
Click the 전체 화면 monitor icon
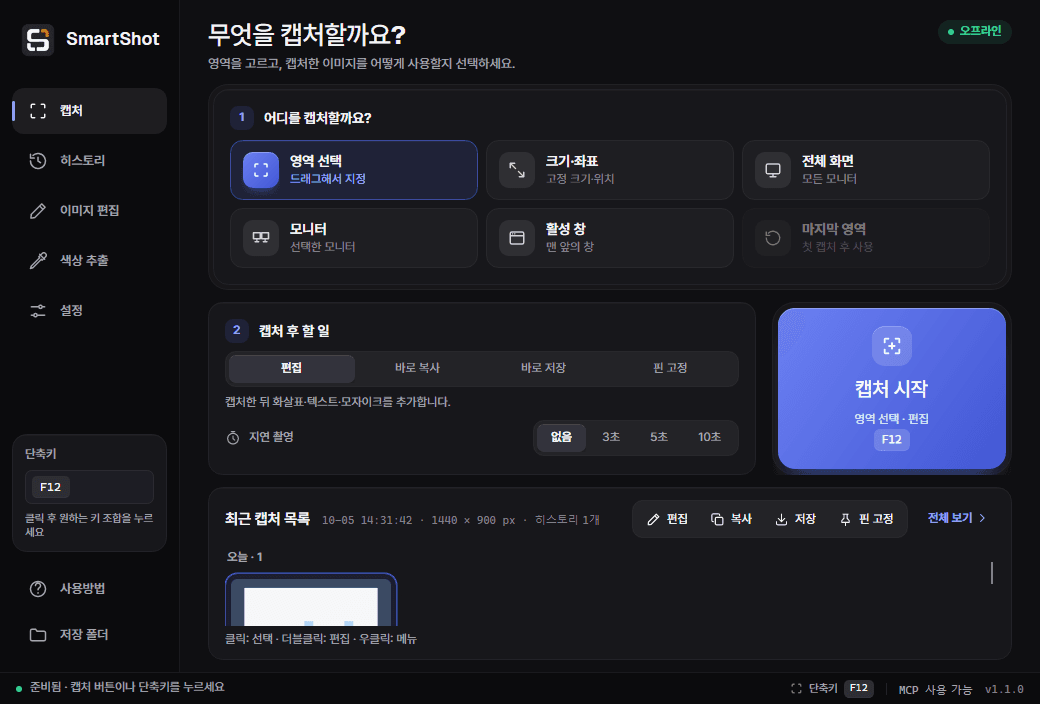(x=773, y=170)
